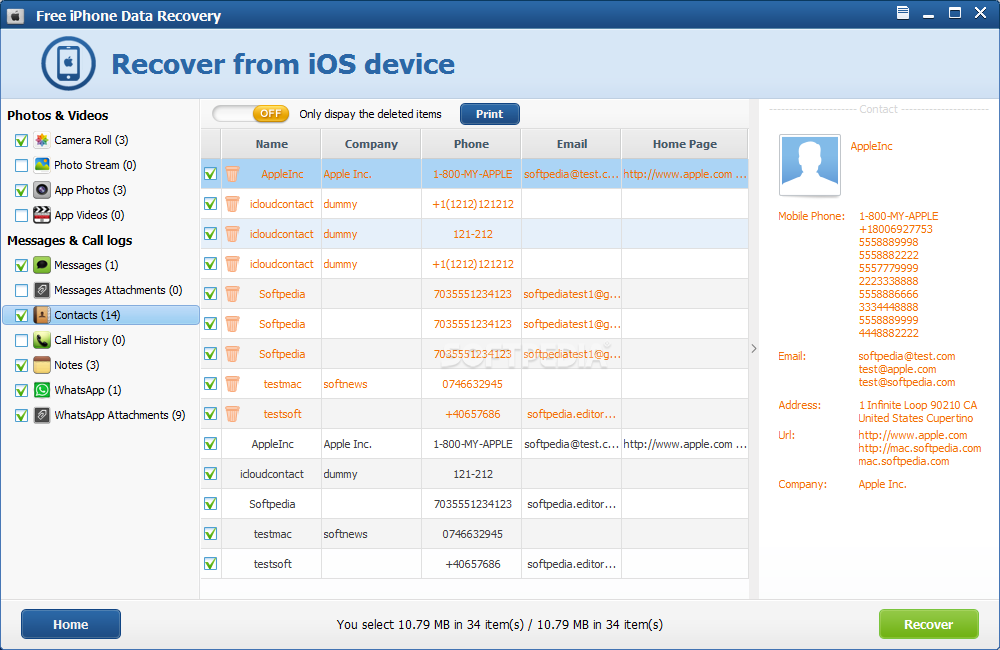The image size is (1000, 650).
Task: Click the WhatsApp green icon
Action: (42, 390)
